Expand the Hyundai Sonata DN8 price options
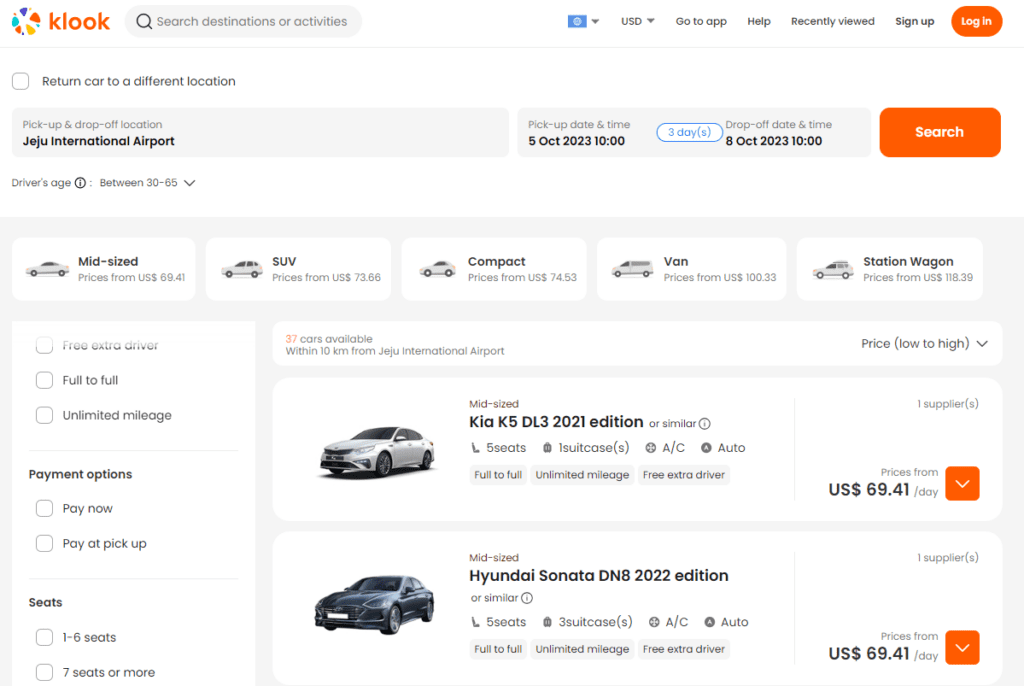 [962, 647]
